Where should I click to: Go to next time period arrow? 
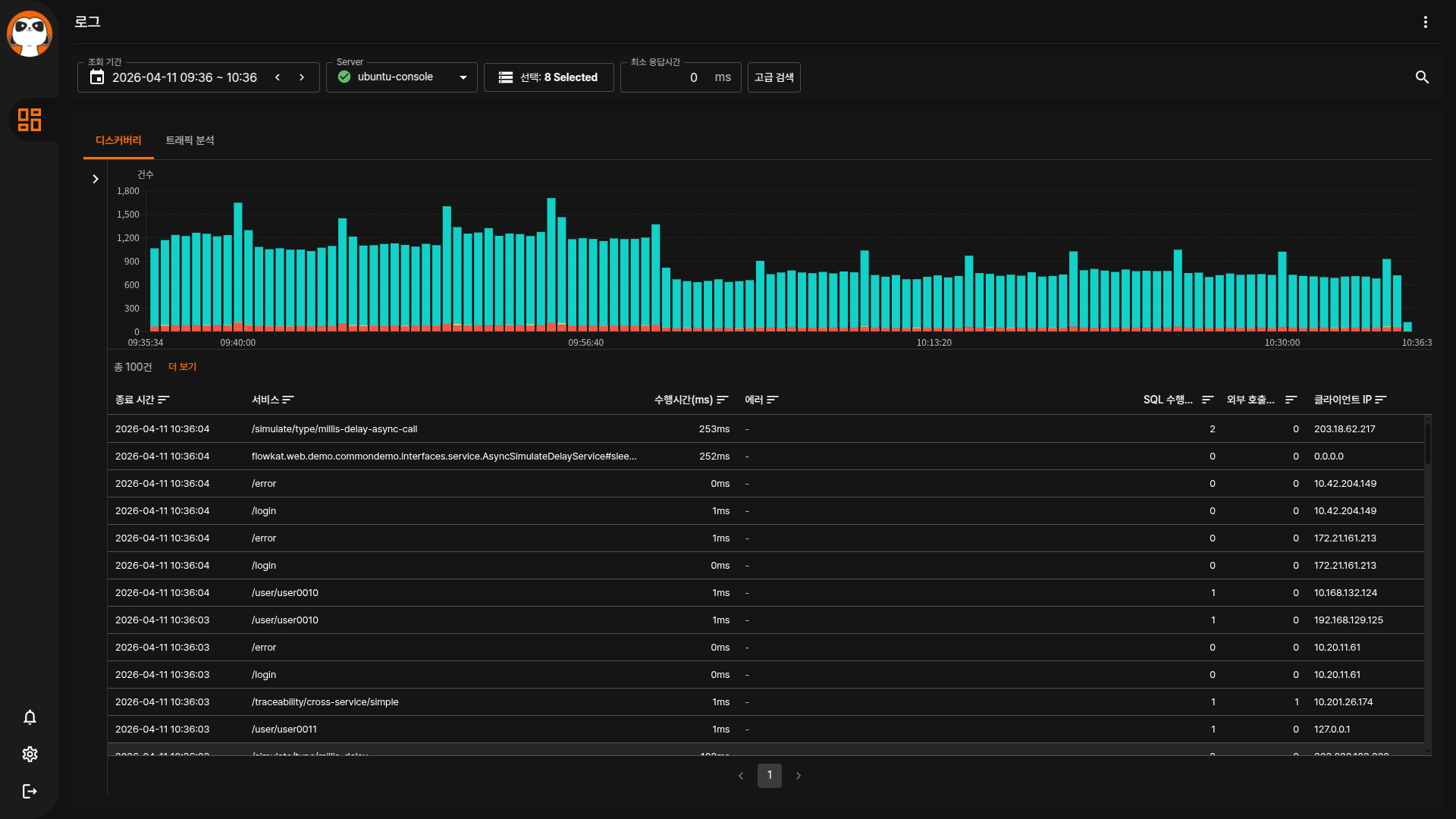[302, 77]
